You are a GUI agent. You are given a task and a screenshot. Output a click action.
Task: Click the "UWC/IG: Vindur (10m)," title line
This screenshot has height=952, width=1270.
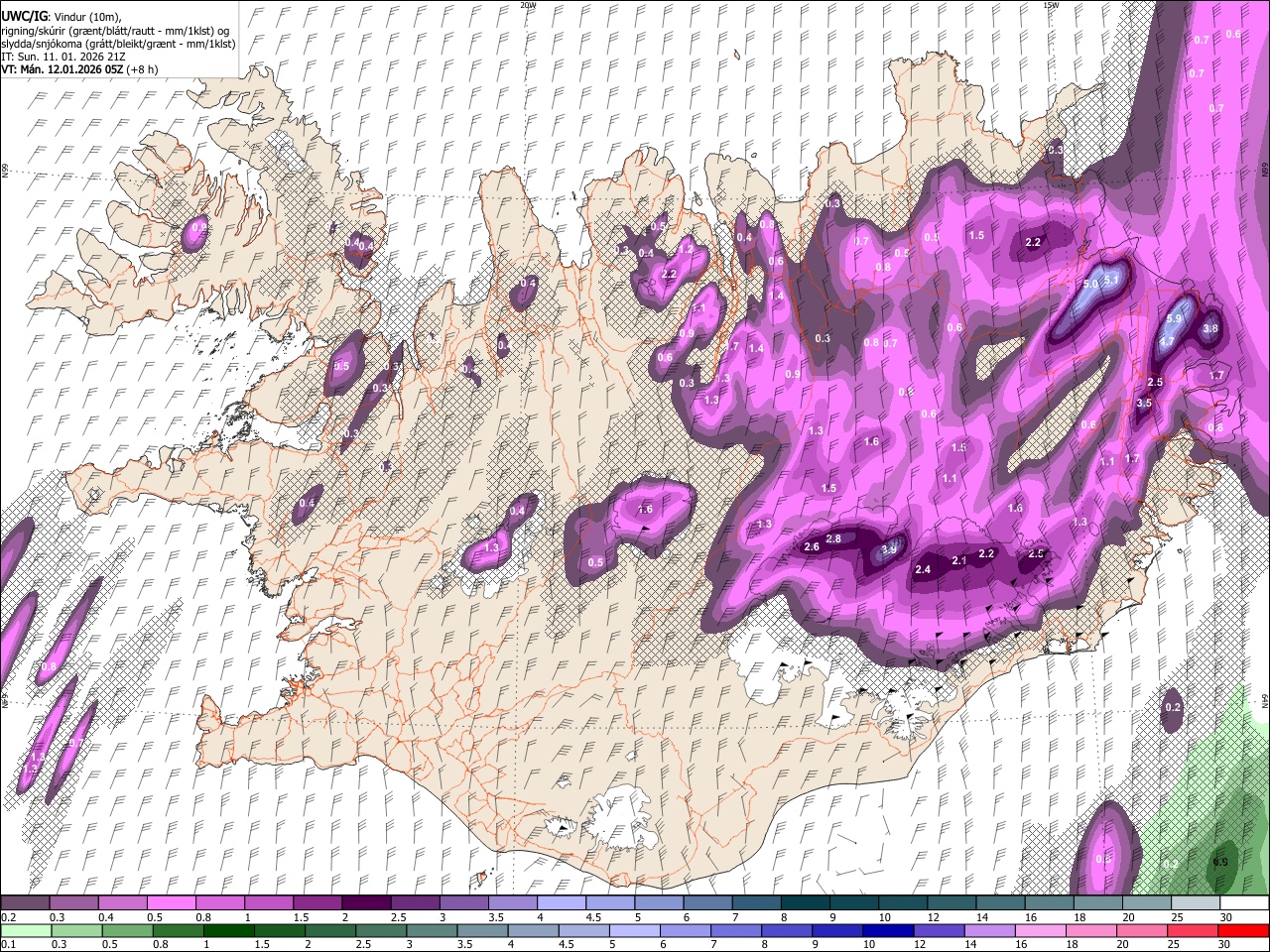(x=61, y=16)
